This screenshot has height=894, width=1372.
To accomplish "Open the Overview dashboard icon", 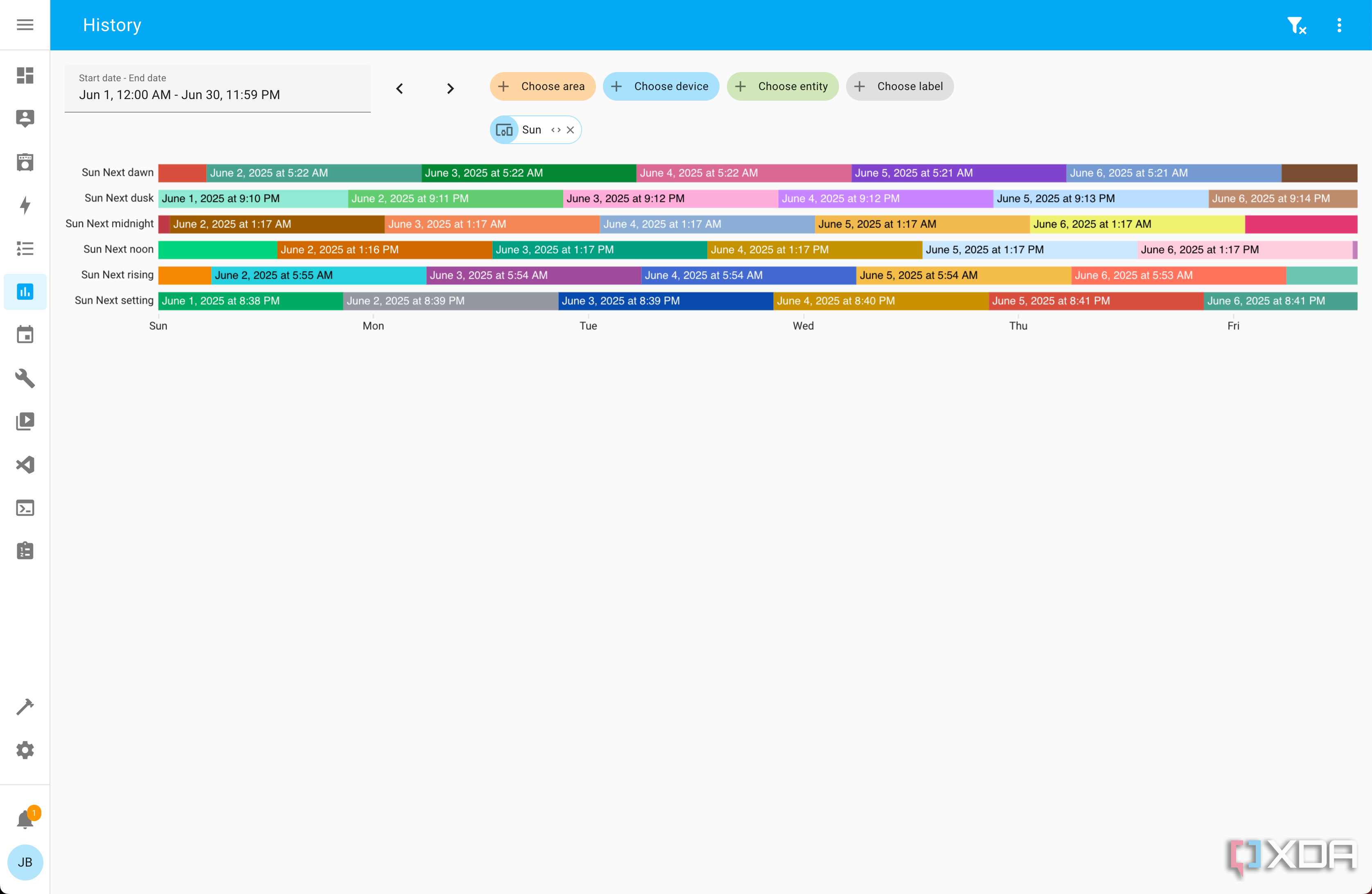I will tap(25, 75).
